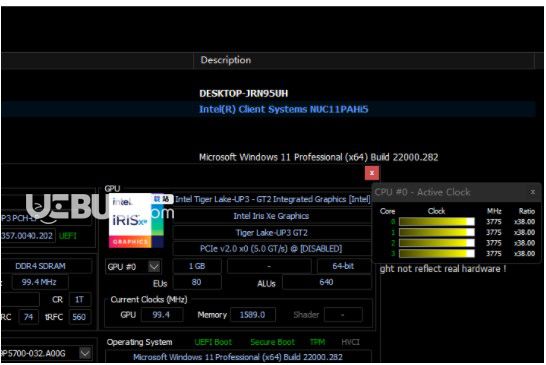Screen dimensions: 546x365
Task: Click the EUs value 80
Action: [x=197, y=282]
